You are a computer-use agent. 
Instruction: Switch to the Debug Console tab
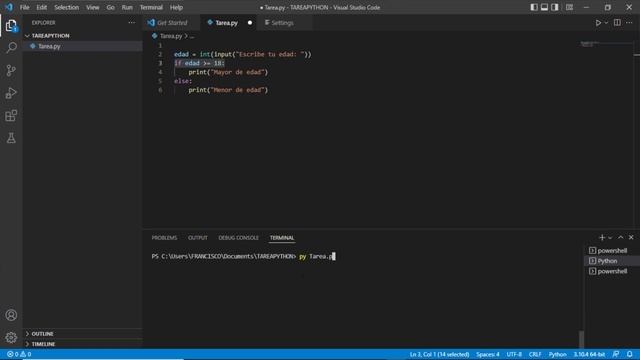pyautogui.click(x=238, y=238)
